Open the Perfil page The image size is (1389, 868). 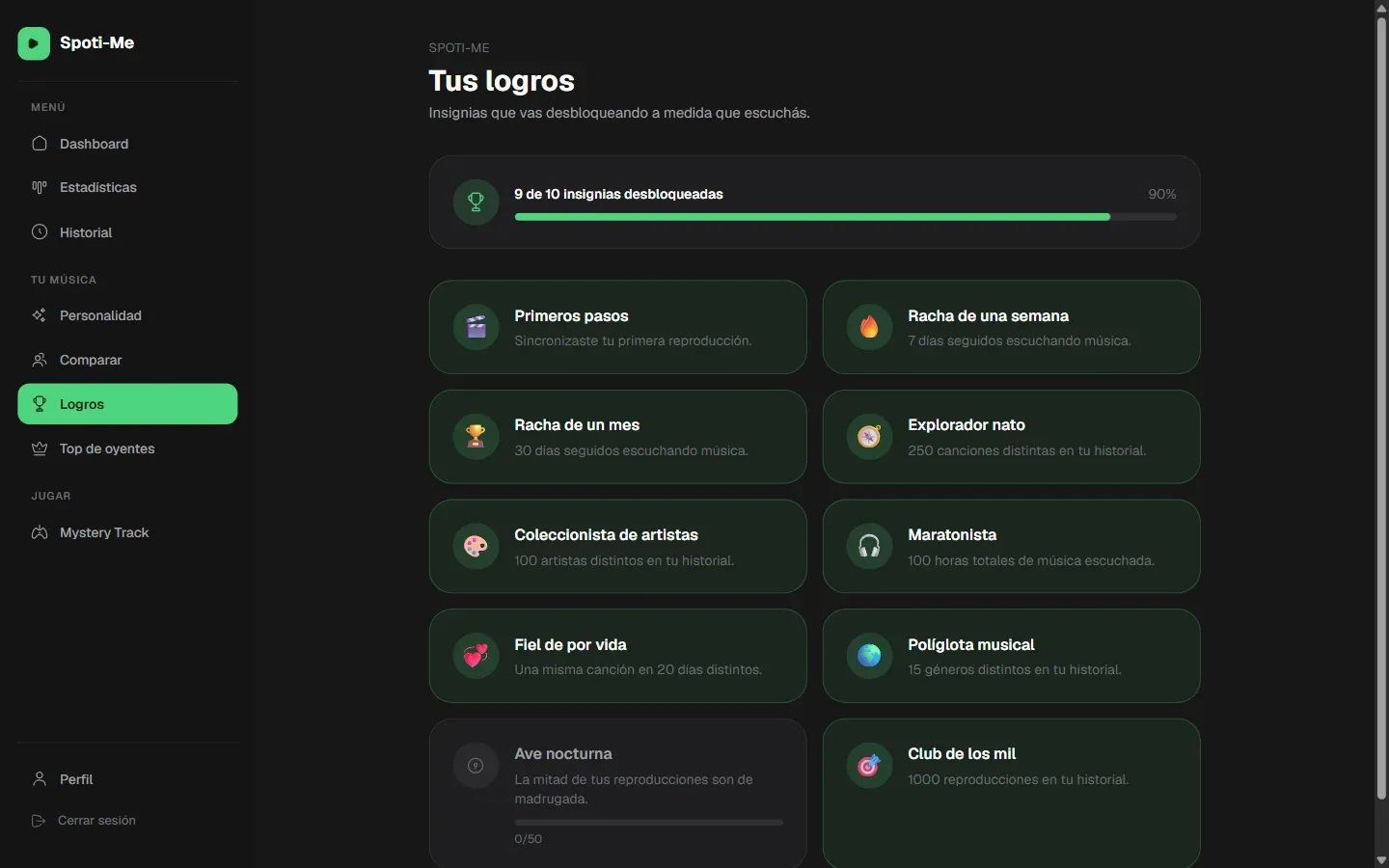tap(127, 779)
